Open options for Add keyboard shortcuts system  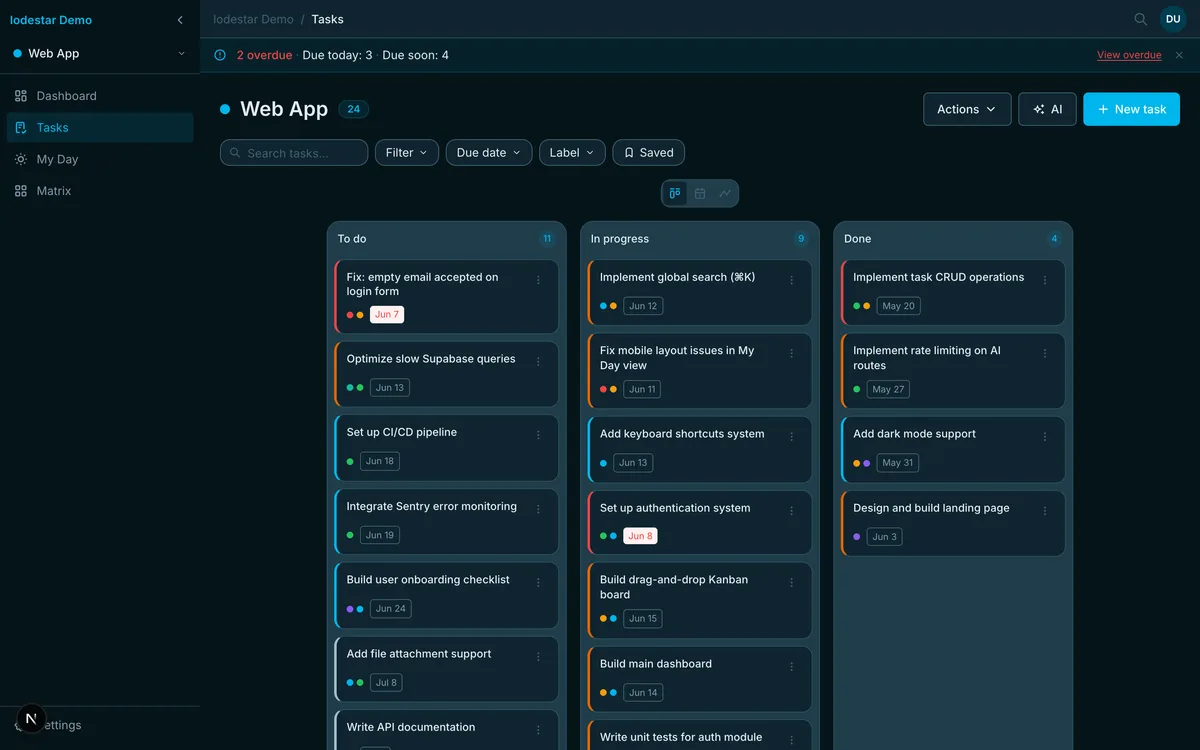[x=792, y=437]
